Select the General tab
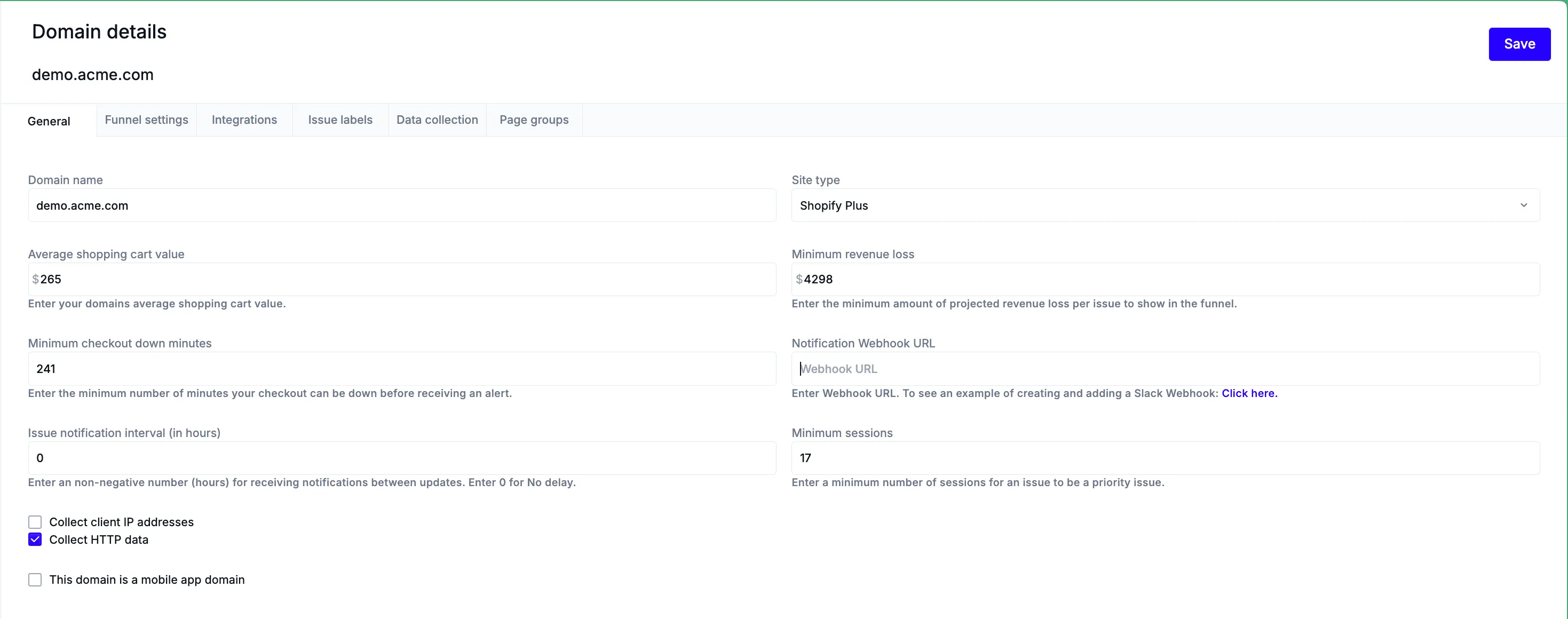This screenshot has height=619, width=1568. coord(49,121)
